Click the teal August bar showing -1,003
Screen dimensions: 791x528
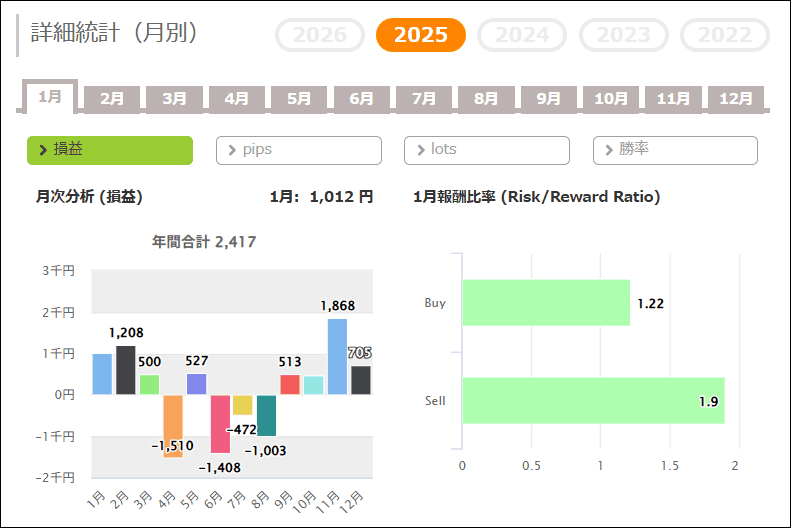click(266, 415)
